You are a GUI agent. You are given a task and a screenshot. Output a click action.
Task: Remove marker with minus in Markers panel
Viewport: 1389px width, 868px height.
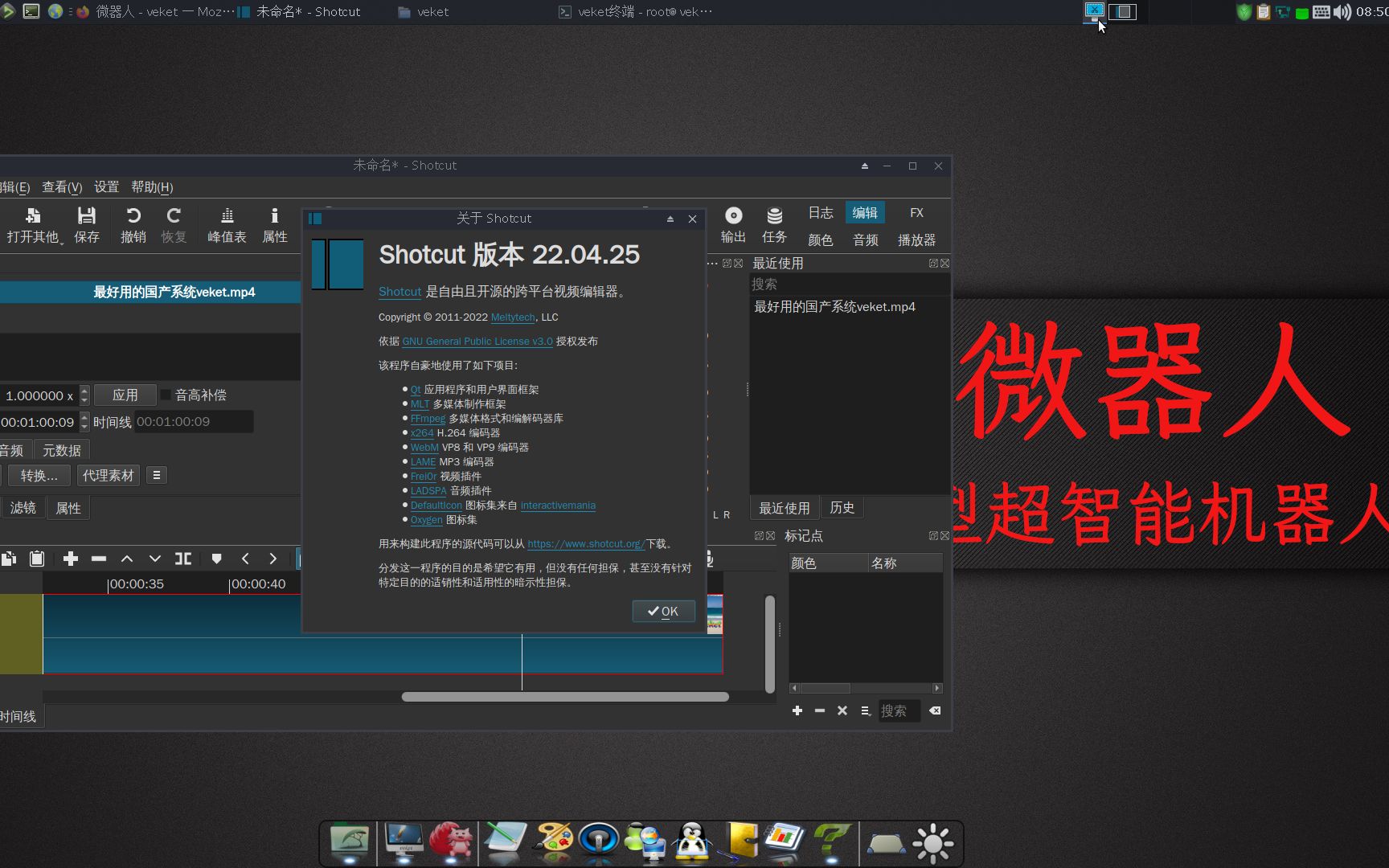point(820,710)
